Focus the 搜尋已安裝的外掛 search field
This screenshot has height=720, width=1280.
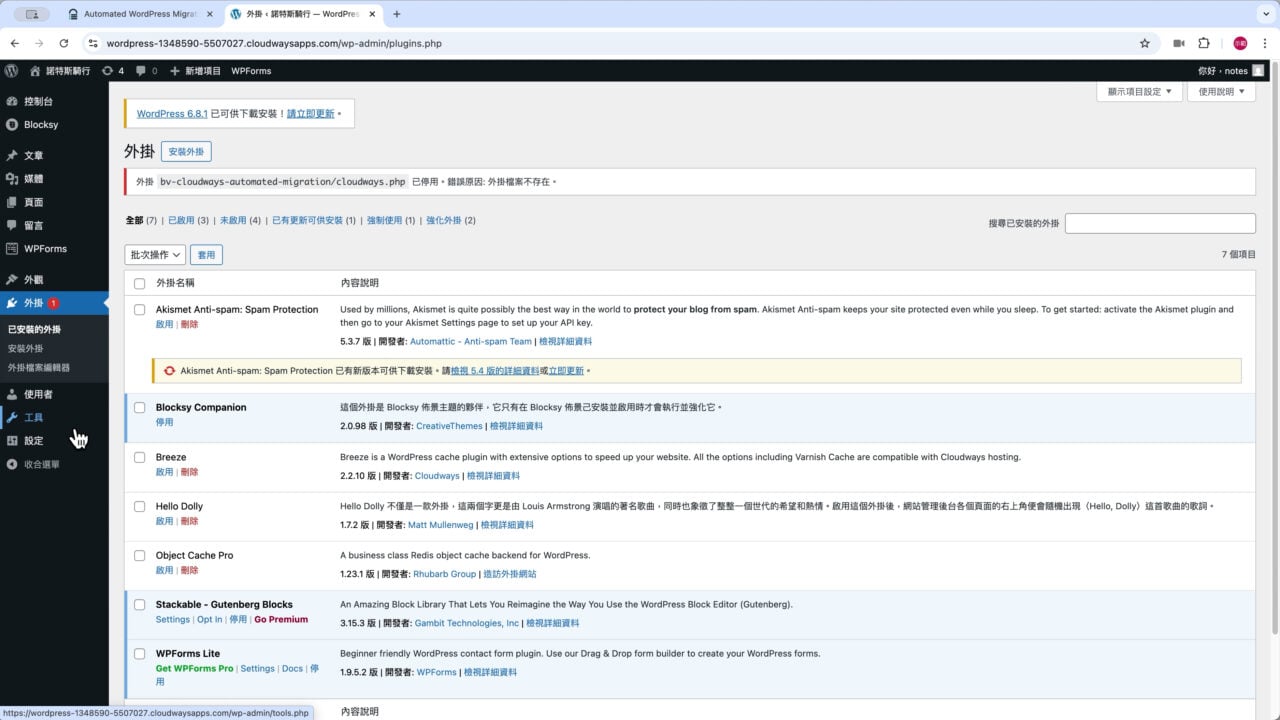pos(1159,223)
